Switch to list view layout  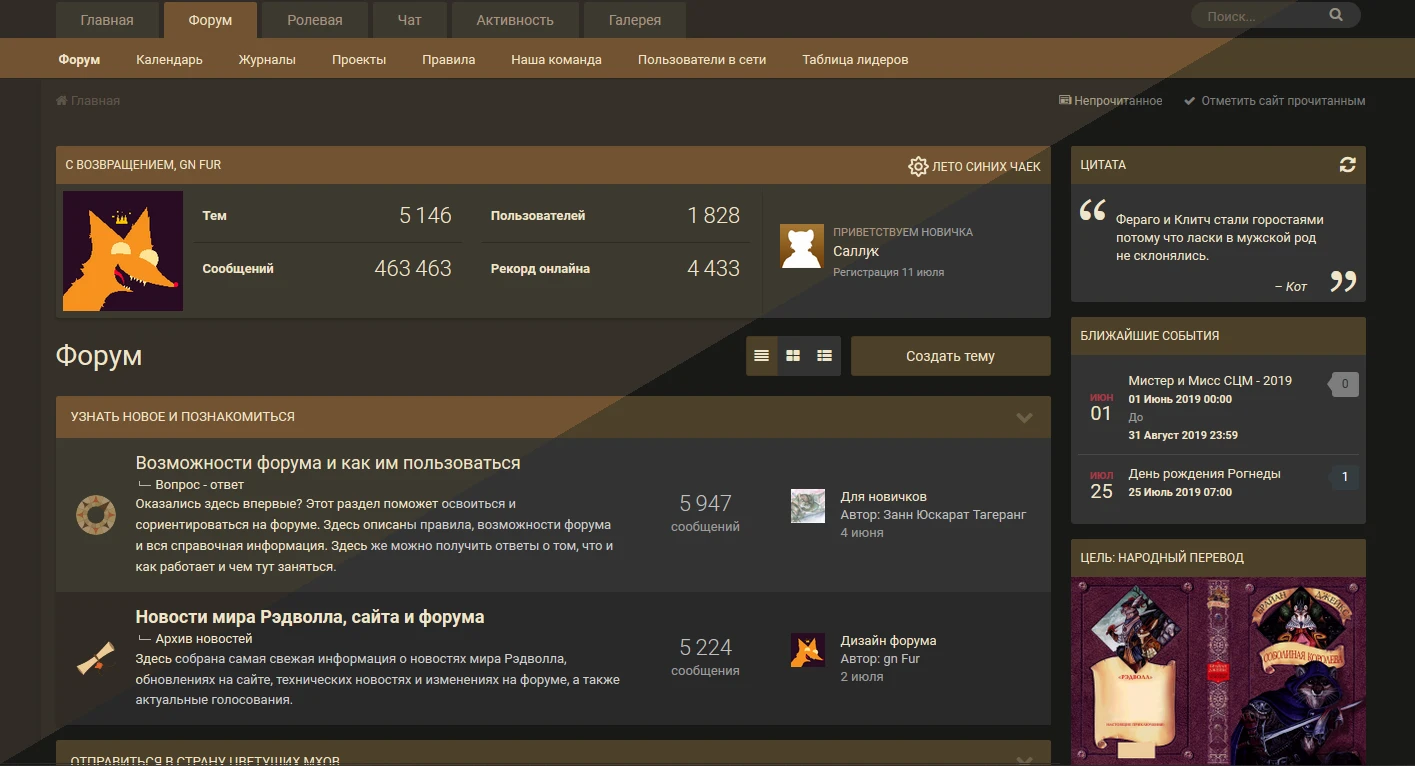pyautogui.click(x=762, y=356)
